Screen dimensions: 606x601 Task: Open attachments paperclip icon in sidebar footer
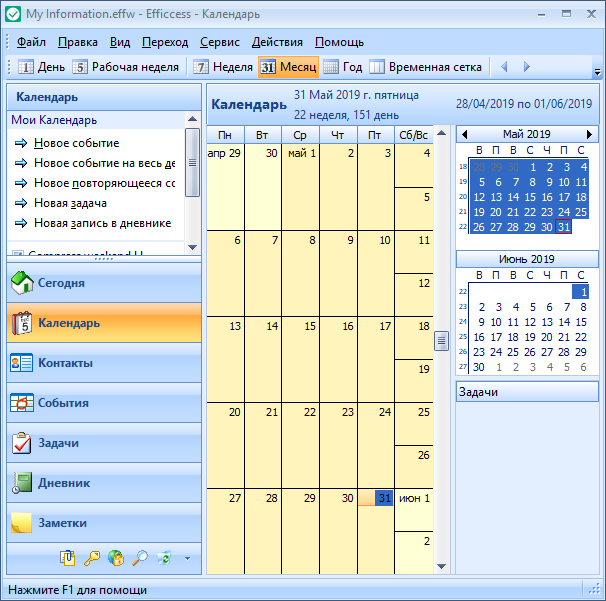tap(68, 558)
